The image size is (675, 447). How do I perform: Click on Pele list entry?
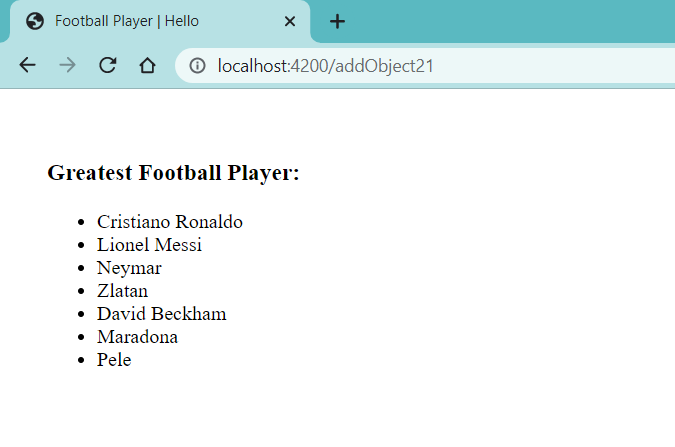coord(114,360)
